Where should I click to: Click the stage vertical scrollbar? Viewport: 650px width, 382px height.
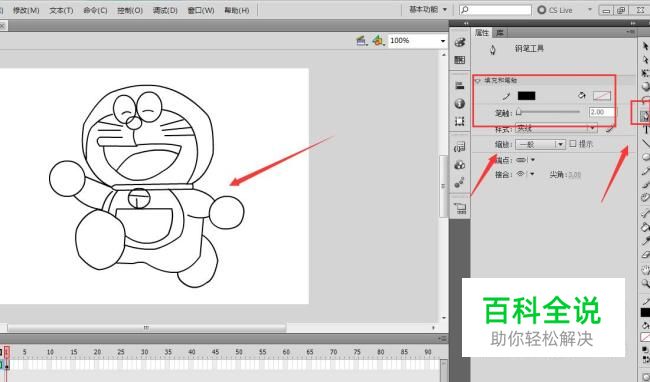coord(443,186)
